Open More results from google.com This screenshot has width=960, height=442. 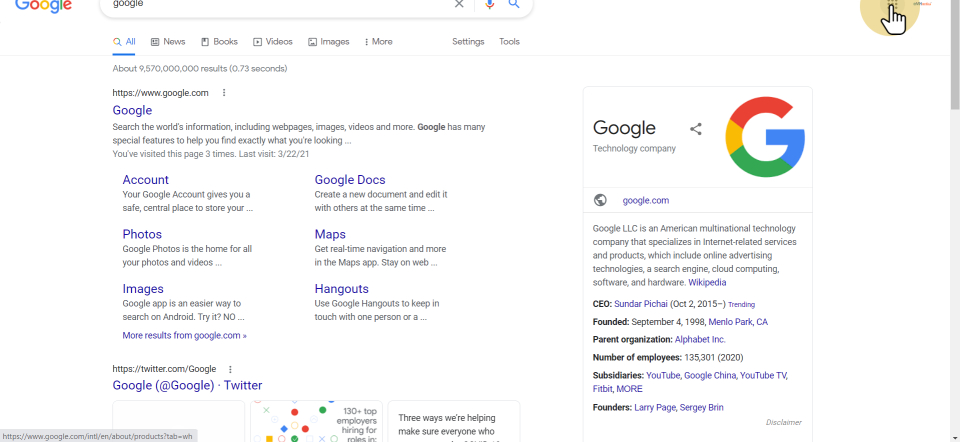pos(184,336)
